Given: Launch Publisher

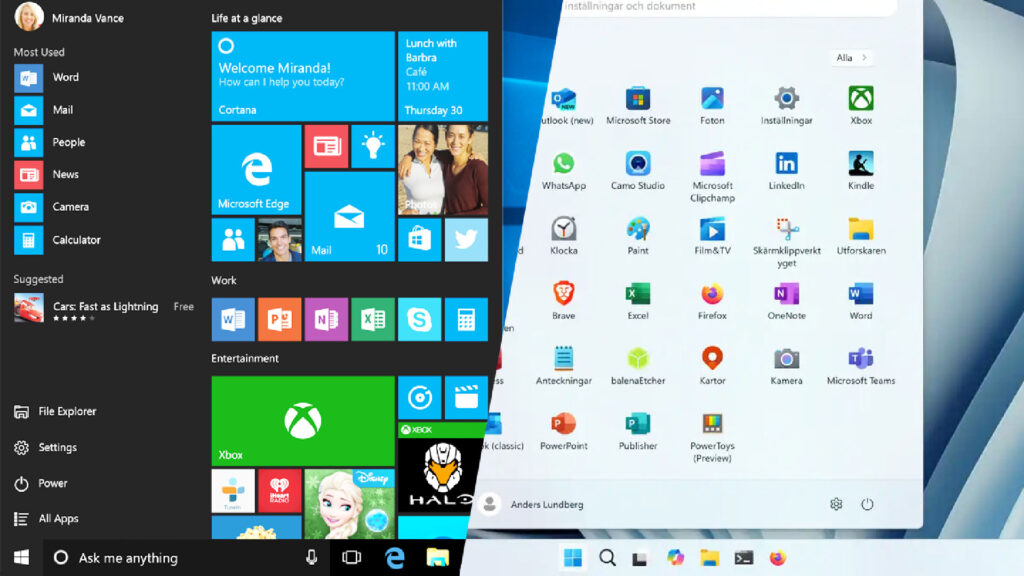Looking at the screenshot, I should (638, 432).
